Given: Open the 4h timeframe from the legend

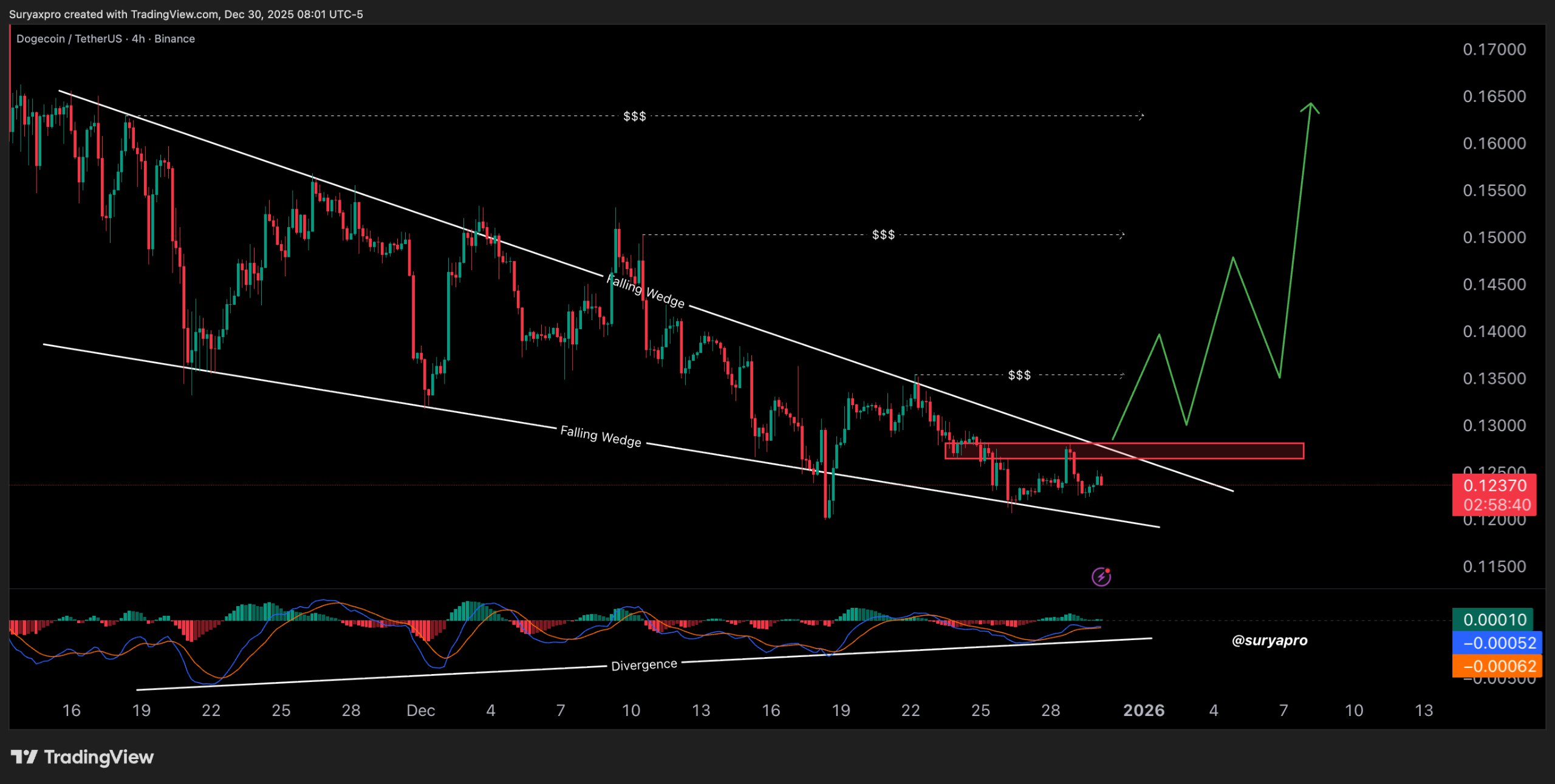Looking at the screenshot, I should (138, 38).
